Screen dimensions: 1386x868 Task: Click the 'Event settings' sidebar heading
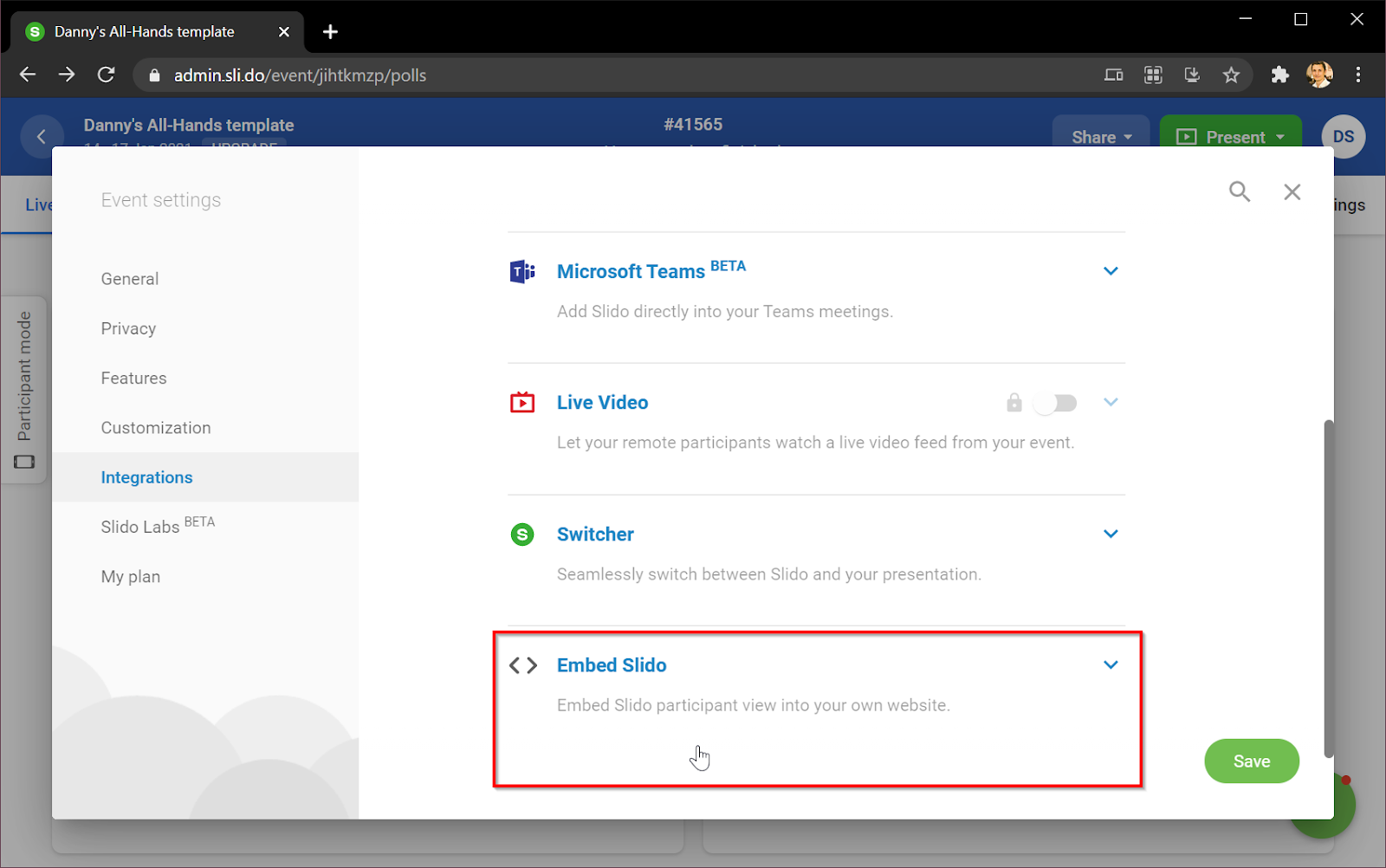coord(161,200)
